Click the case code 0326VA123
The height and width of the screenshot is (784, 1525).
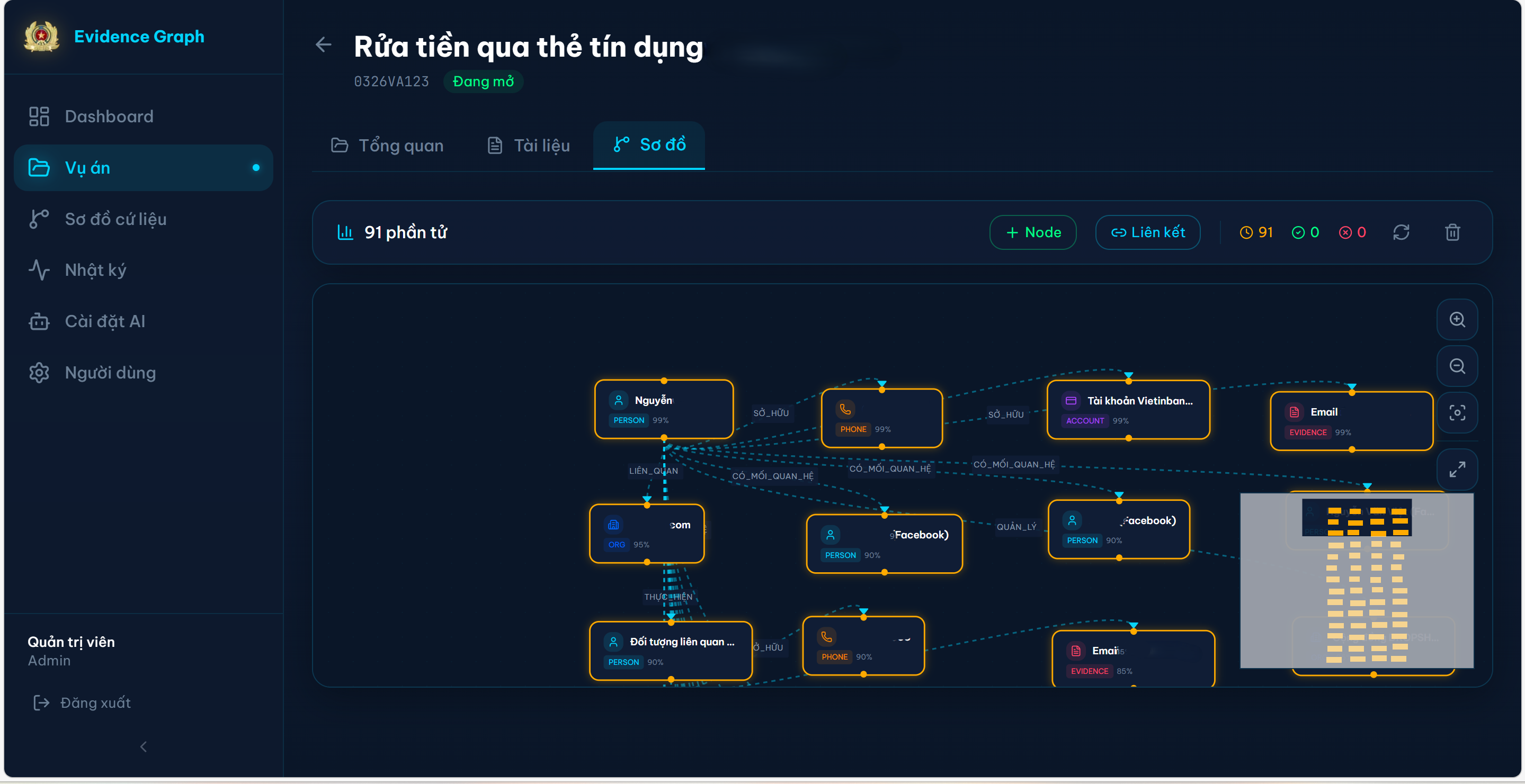point(391,82)
